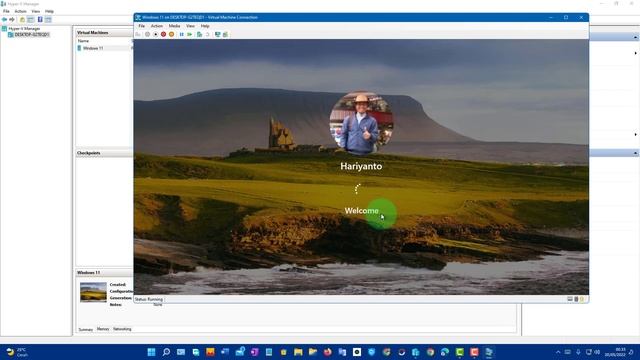Click the Share icon in VM toolbar
640x360 pixels.
pyautogui.click(x=225, y=35)
